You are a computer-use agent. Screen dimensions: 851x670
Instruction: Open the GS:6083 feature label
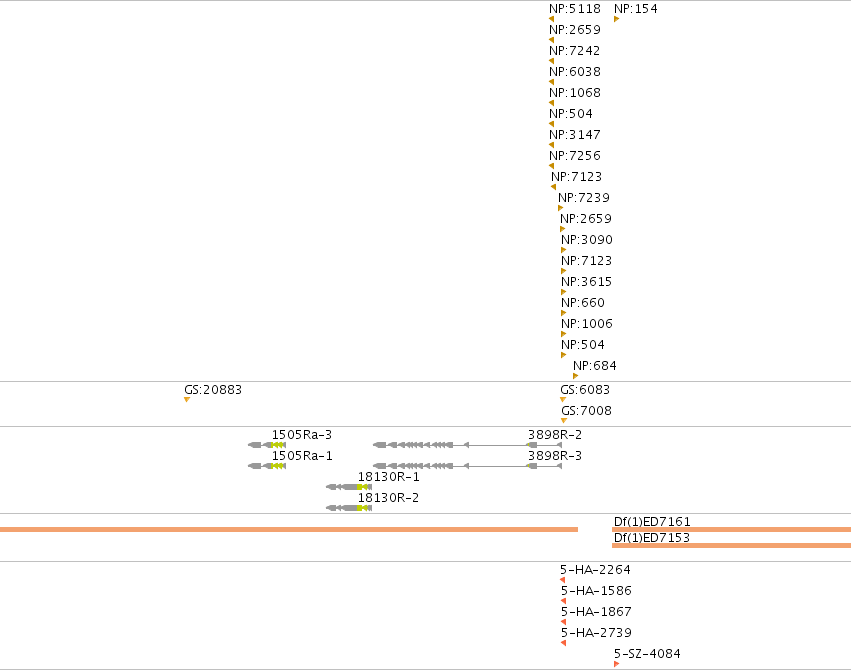(585, 390)
